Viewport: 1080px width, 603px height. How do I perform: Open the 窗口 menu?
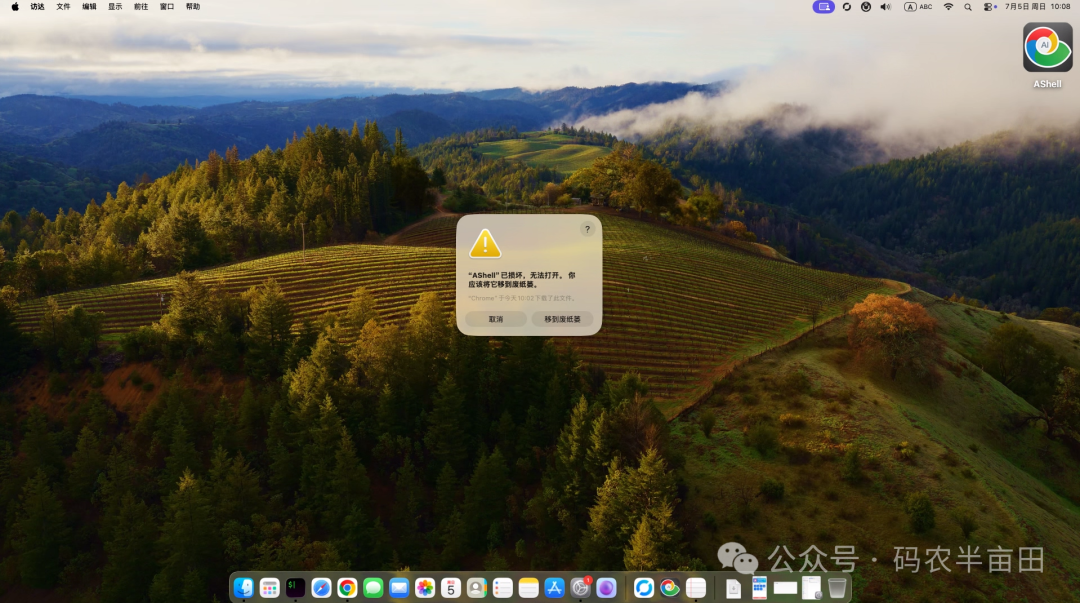pyautogui.click(x=167, y=7)
